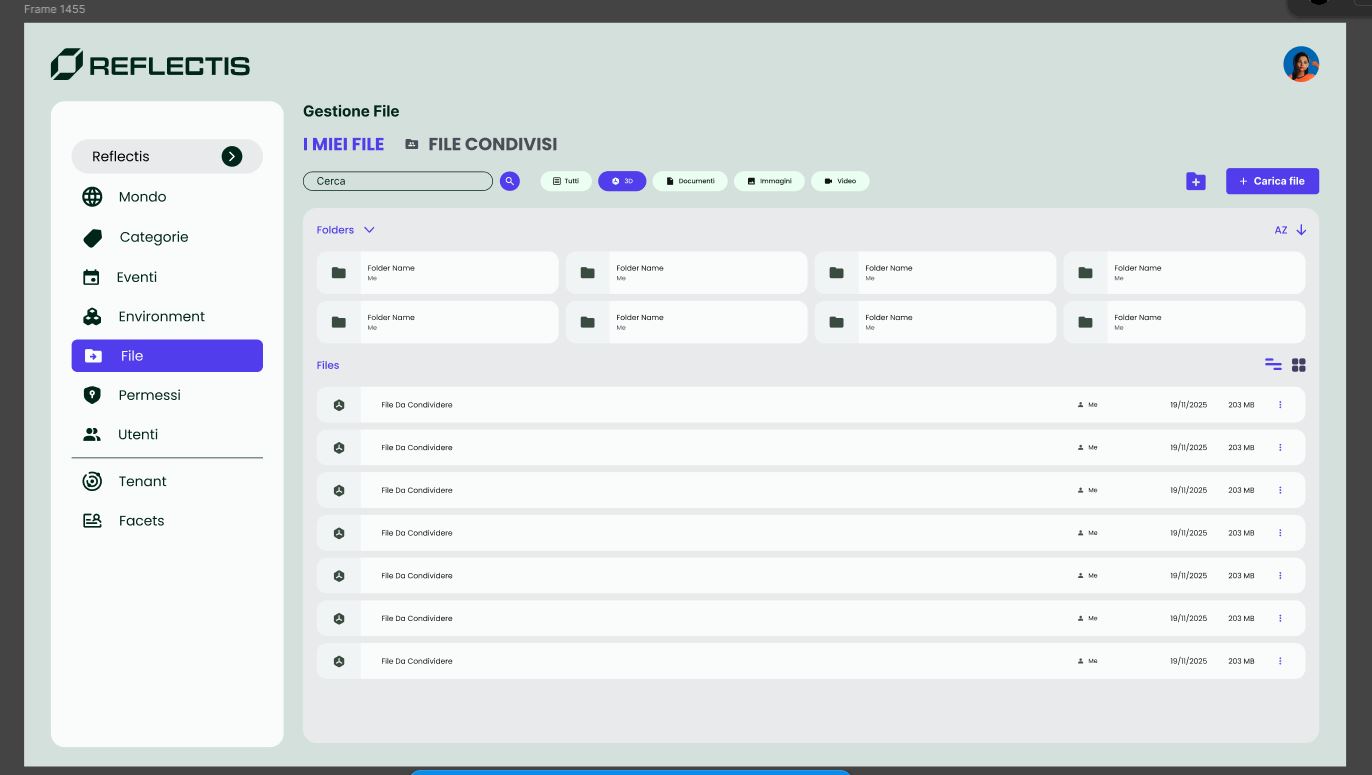Click the new folder icon
This screenshot has height=775, width=1372.
tap(1195, 181)
